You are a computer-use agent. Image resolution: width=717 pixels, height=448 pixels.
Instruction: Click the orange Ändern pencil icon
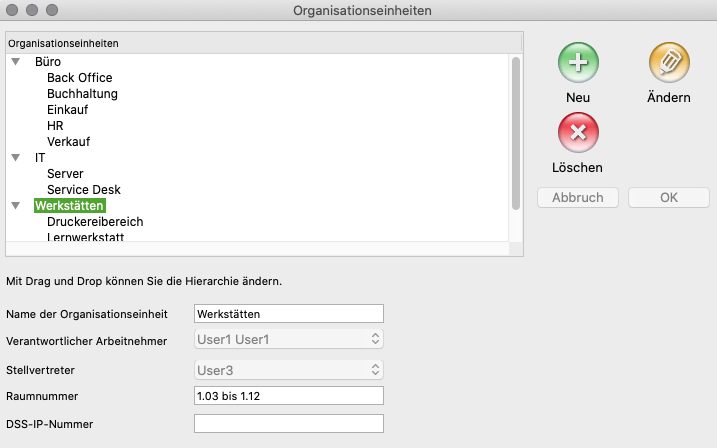[x=669, y=63]
